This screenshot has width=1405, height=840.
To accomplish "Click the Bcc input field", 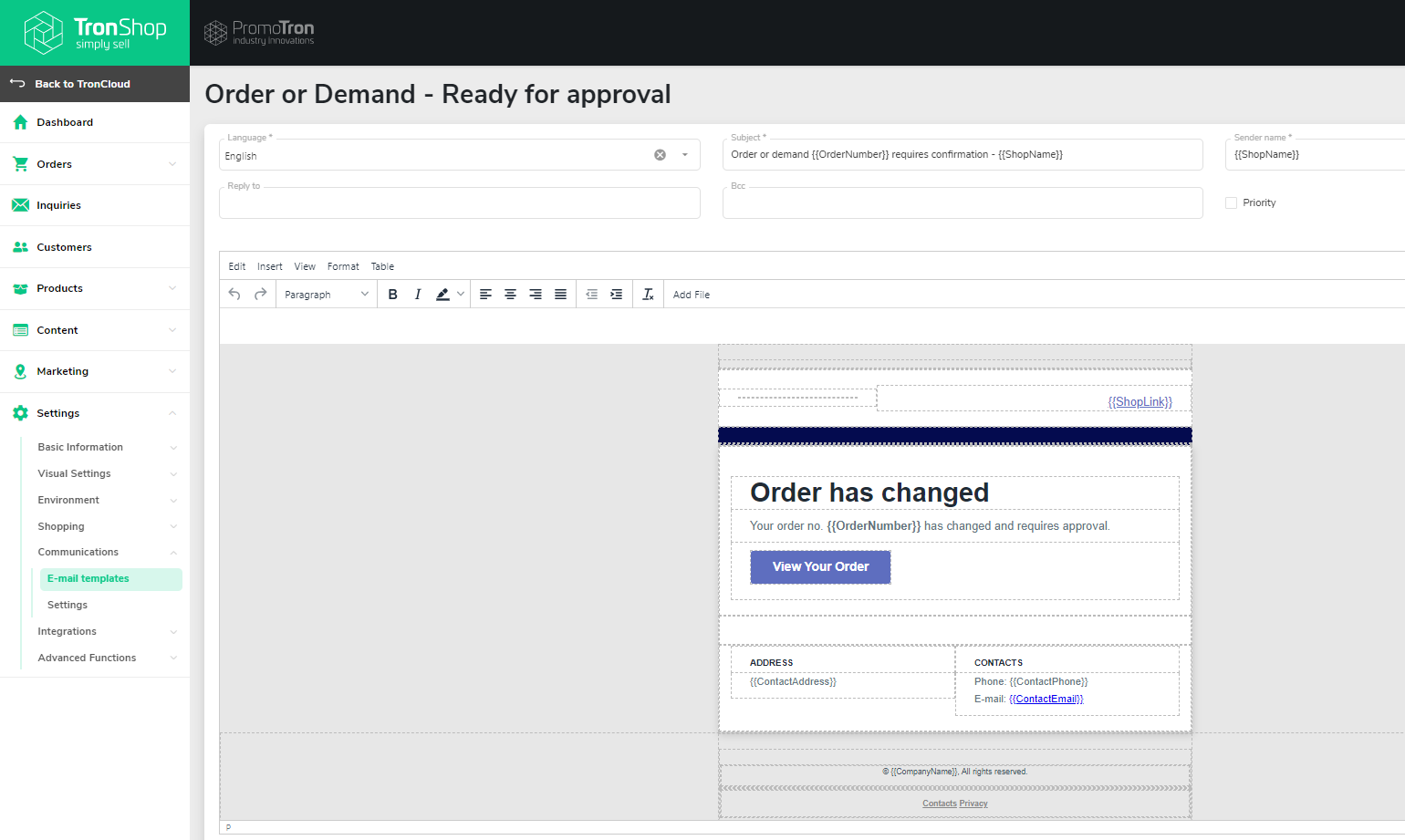I will [963, 202].
